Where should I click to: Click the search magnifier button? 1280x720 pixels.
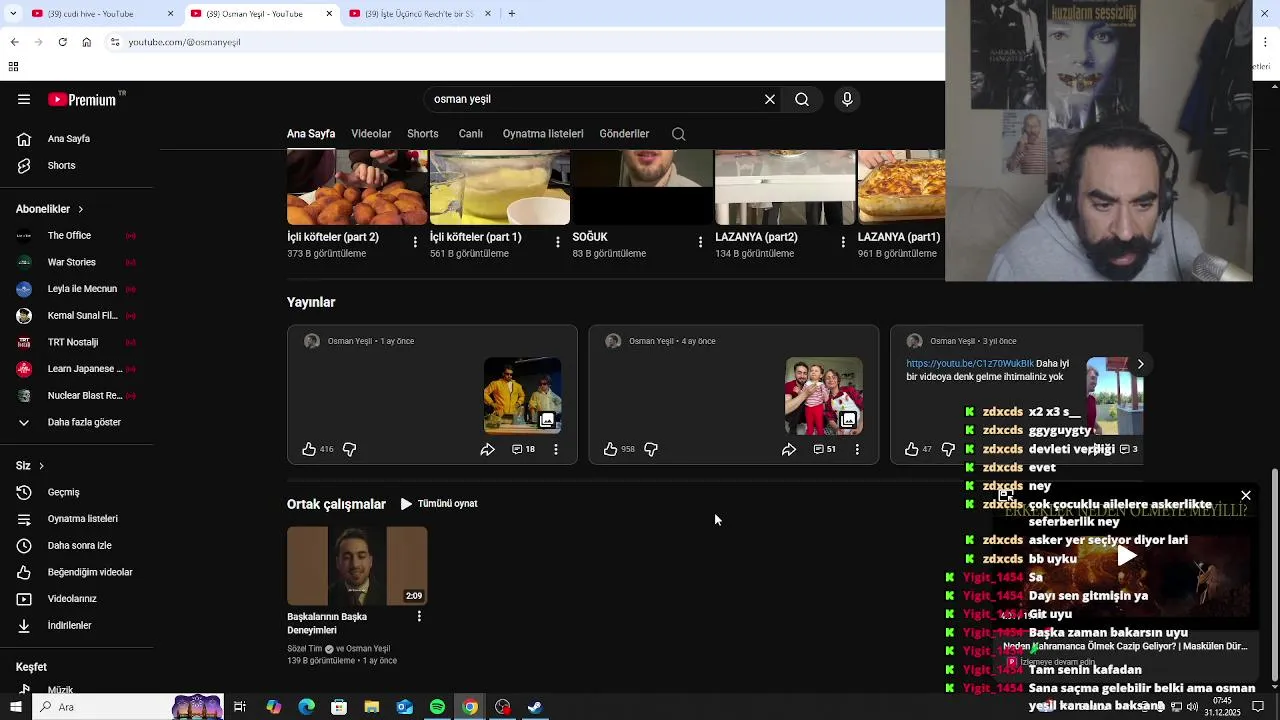tap(802, 99)
